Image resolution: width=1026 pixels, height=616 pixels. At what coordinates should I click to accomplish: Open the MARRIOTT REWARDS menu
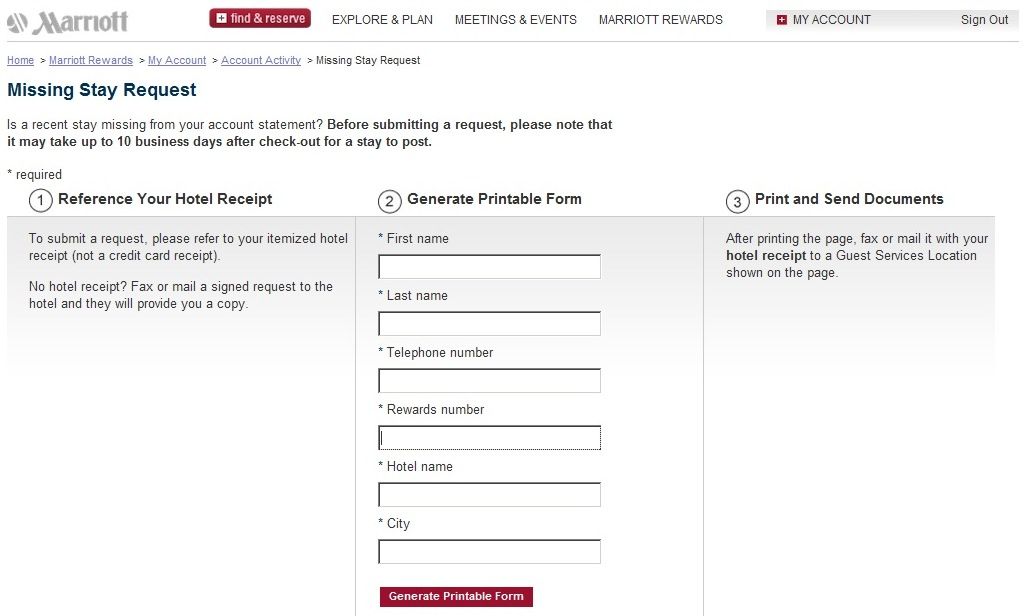click(x=661, y=20)
